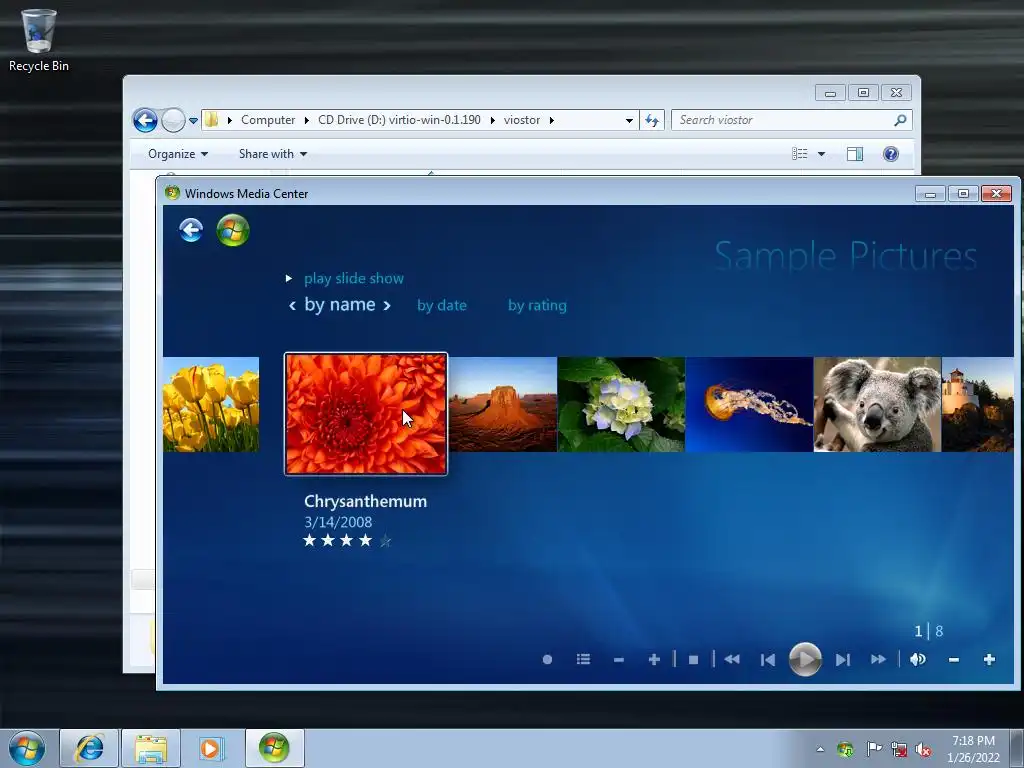Image resolution: width=1024 pixels, height=768 pixels.
Task: Open the Windows Start menu
Action: (x=27, y=748)
